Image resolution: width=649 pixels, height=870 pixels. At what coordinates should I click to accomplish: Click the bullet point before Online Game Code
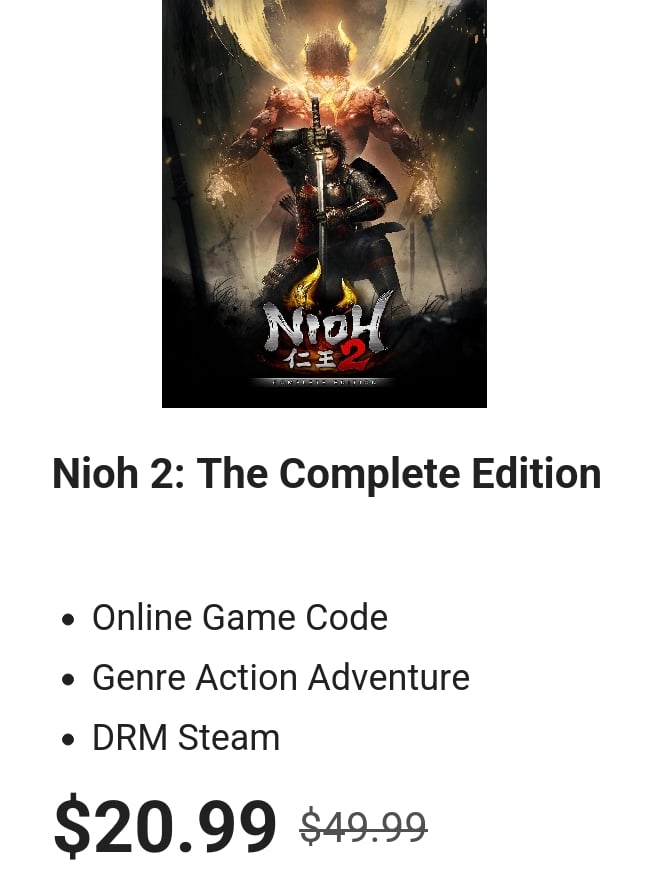coord(68,619)
